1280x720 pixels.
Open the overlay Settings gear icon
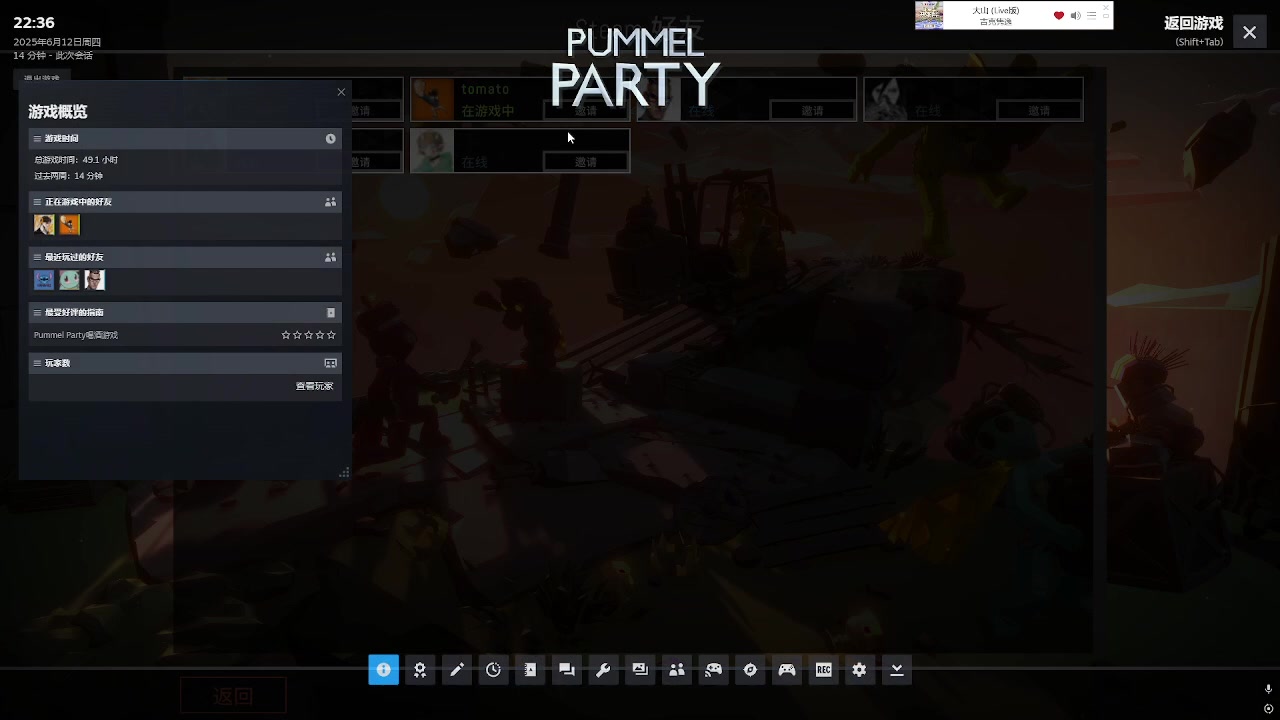860,670
